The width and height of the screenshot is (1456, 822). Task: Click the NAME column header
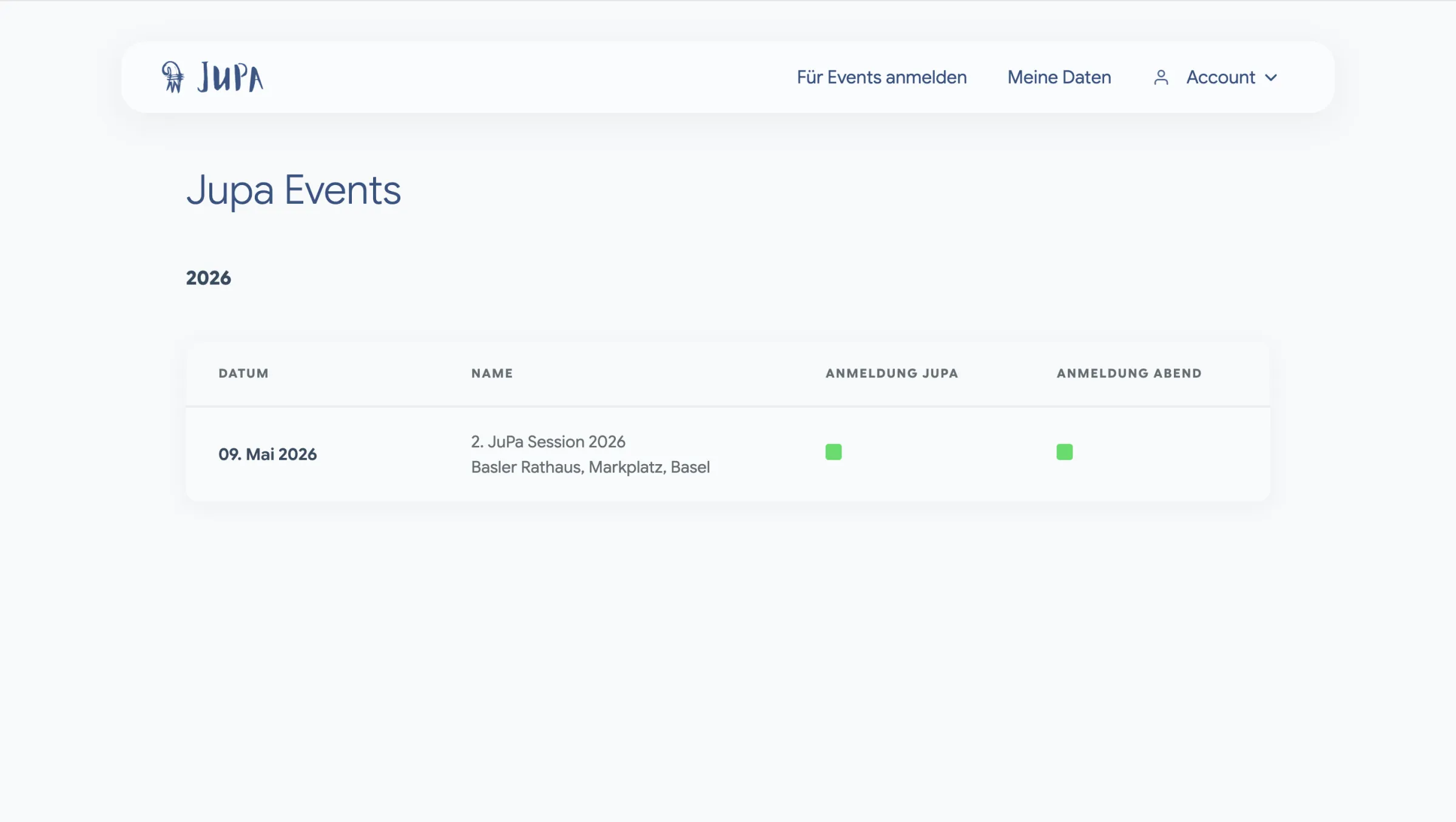coord(491,374)
